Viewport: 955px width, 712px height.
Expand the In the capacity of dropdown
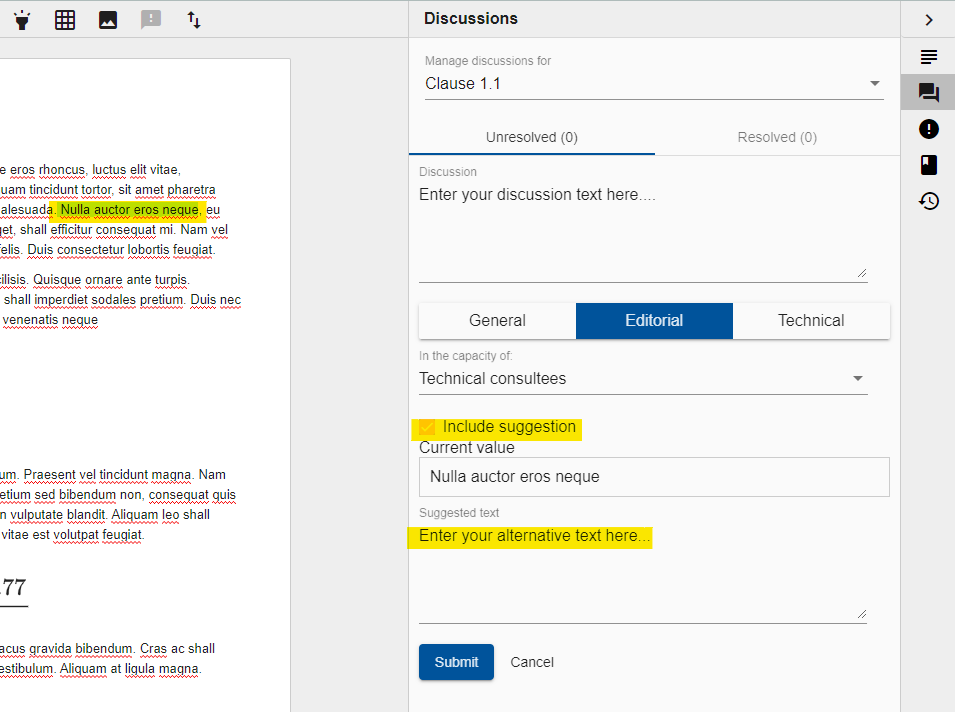(857, 378)
